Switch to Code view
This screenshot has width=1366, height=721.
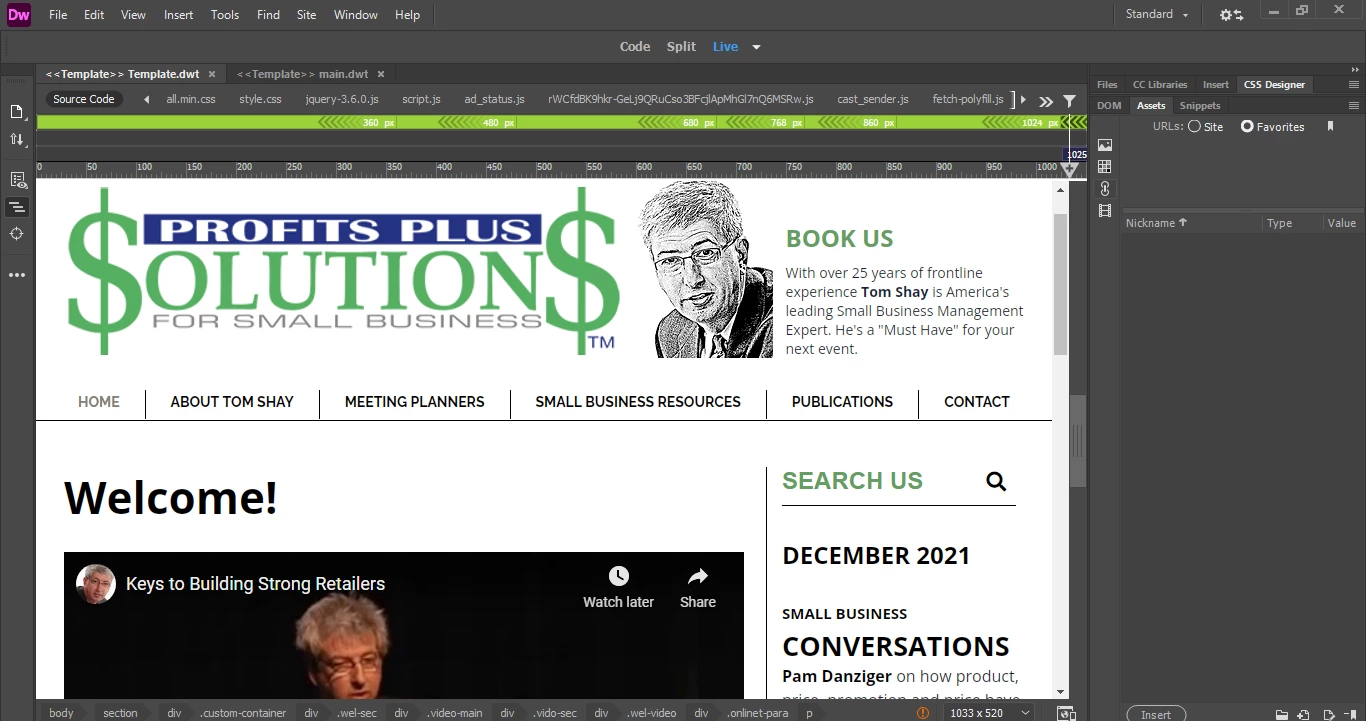635,47
